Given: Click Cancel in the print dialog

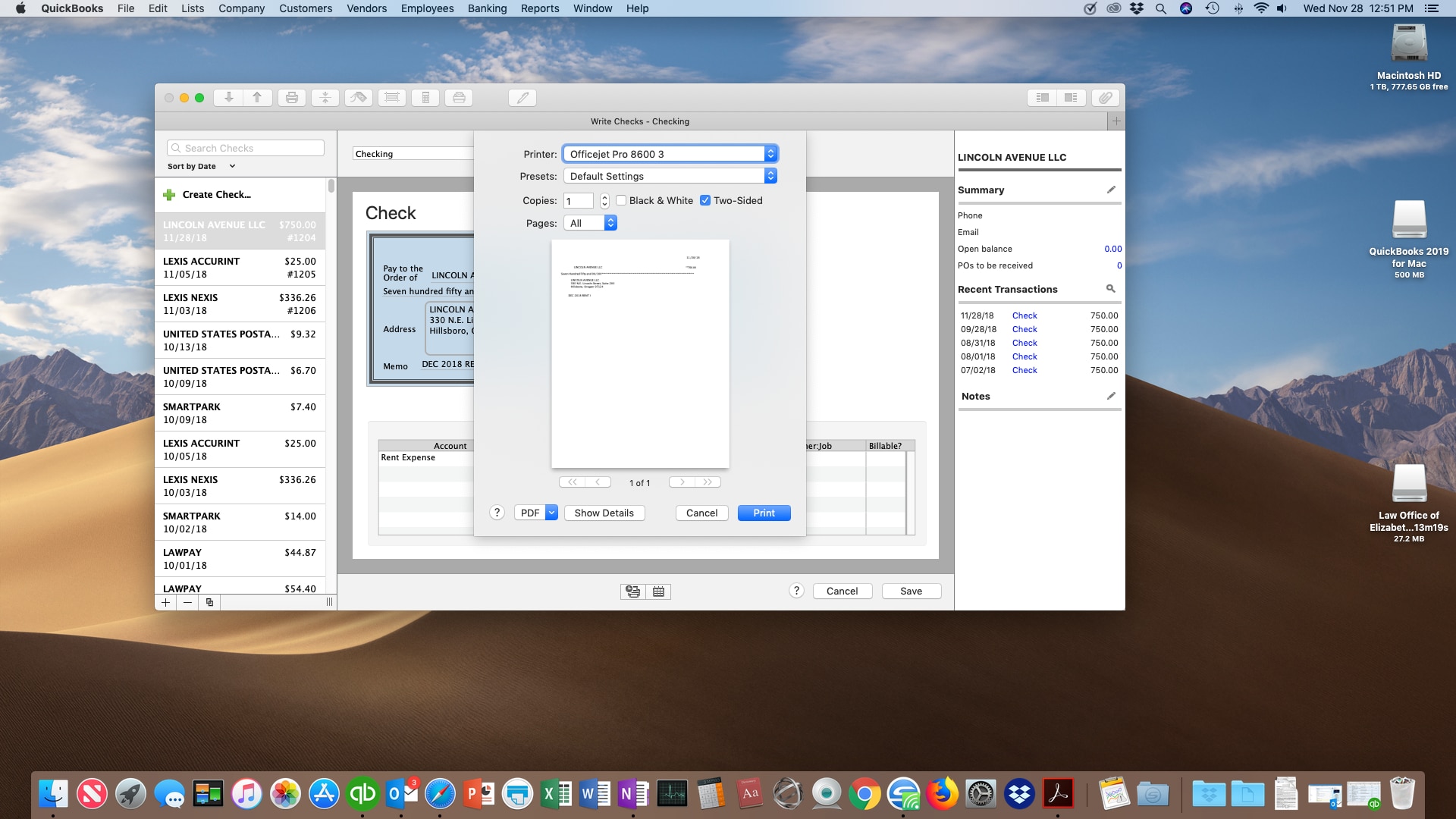Looking at the screenshot, I should (x=701, y=513).
